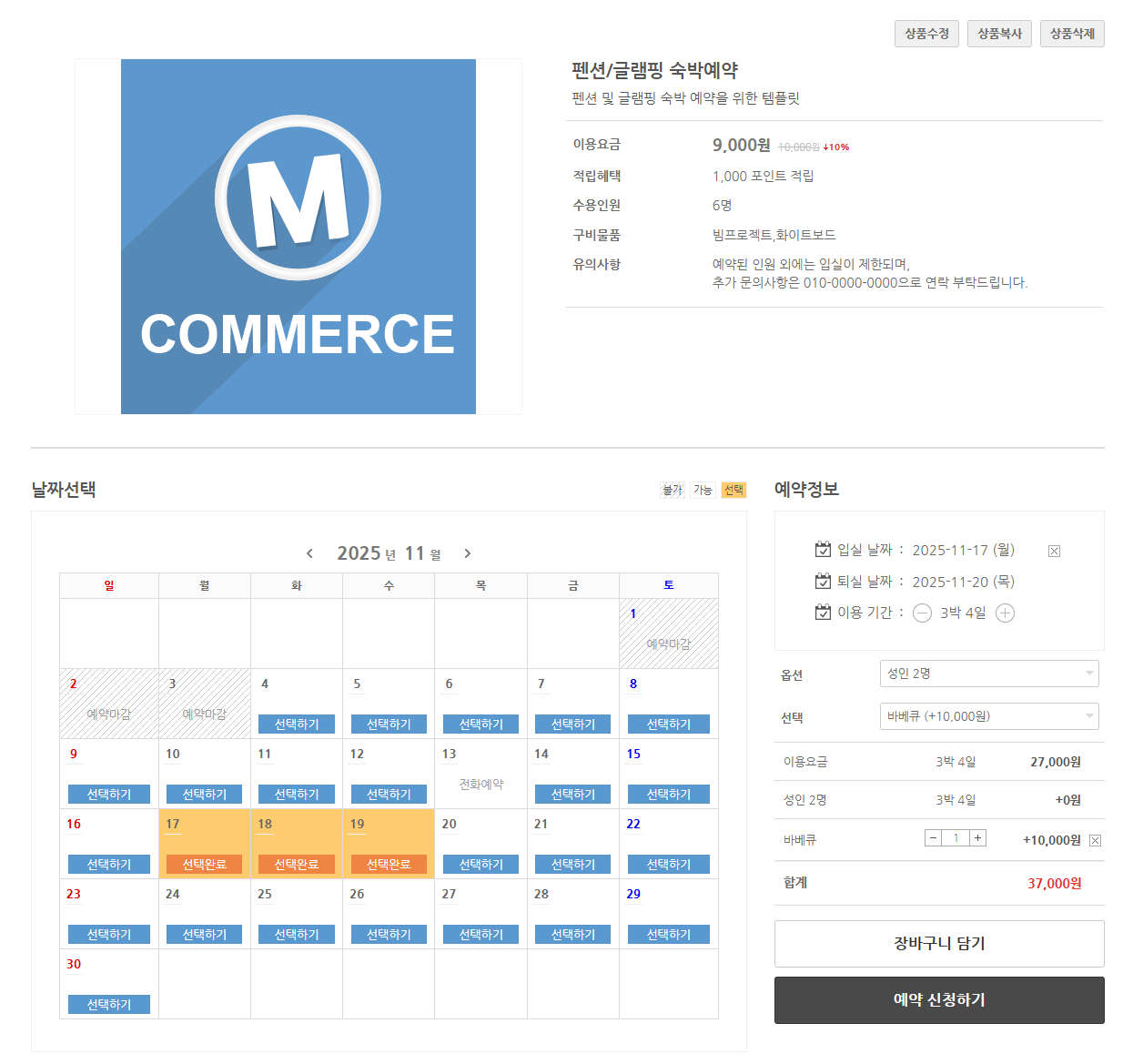
Task: Deselect November 18 by clicking 선택완료
Action: pos(296,864)
